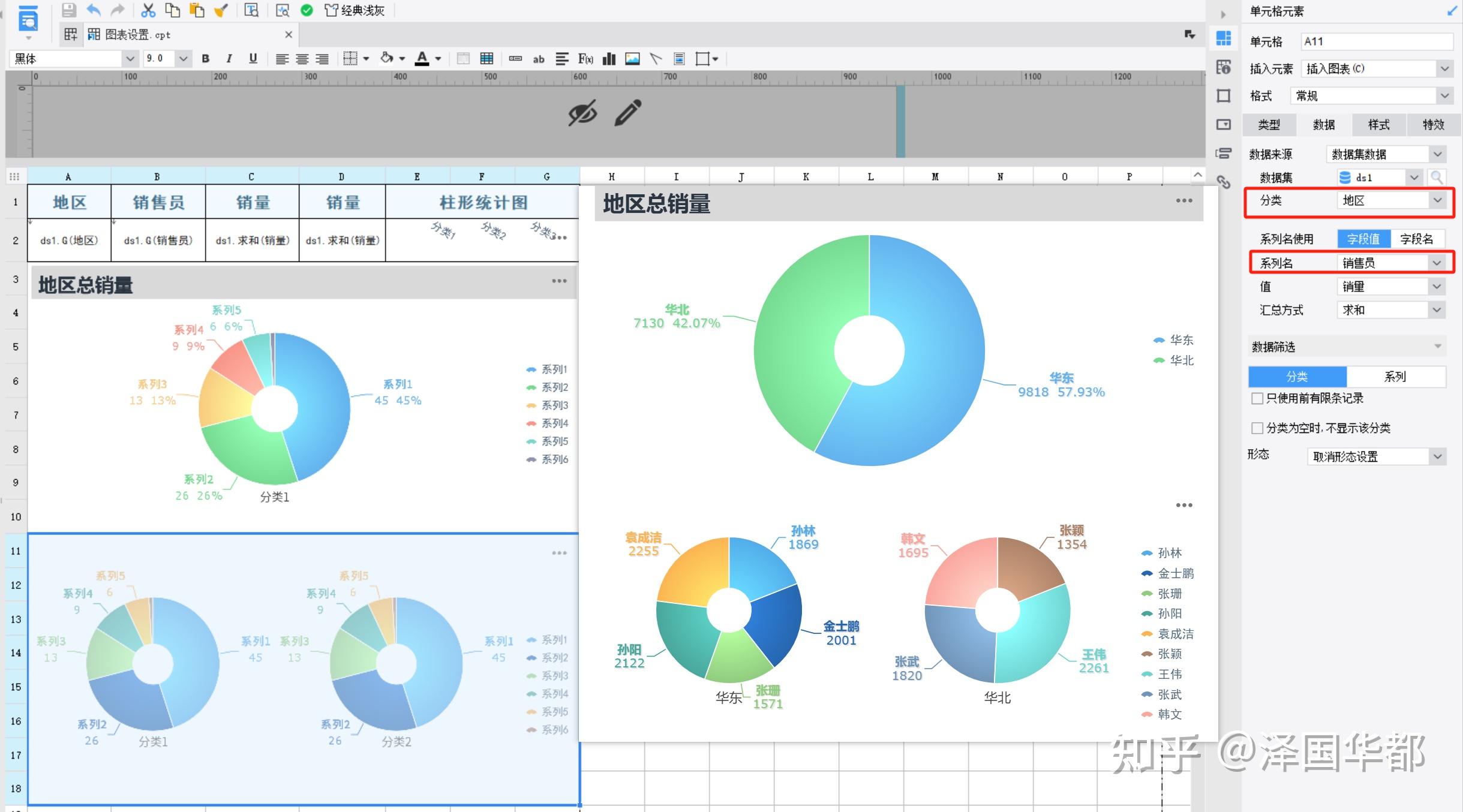Screen dimensions: 1463x812
Task: Open the font size dropdown
Action: click(x=184, y=58)
